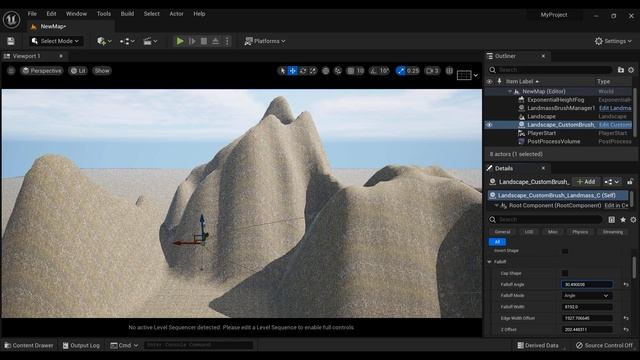Click the camera speed 3 button

pos(432,71)
